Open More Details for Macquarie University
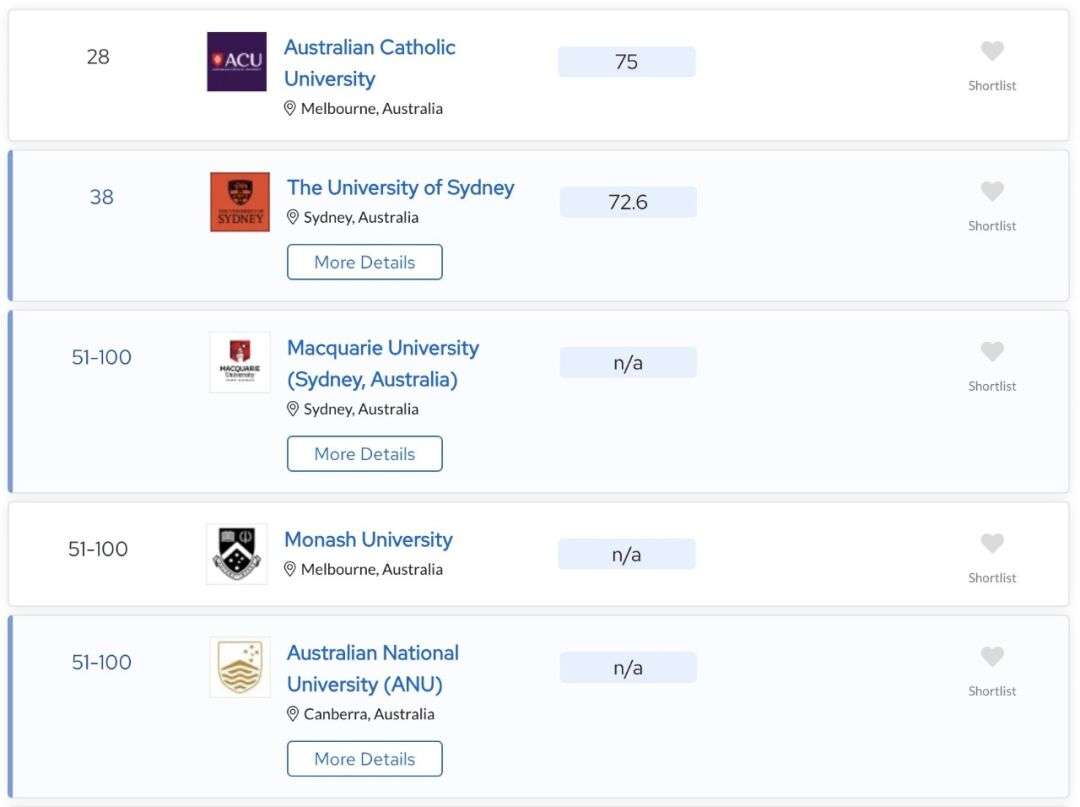The image size is (1080, 807). point(364,454)
